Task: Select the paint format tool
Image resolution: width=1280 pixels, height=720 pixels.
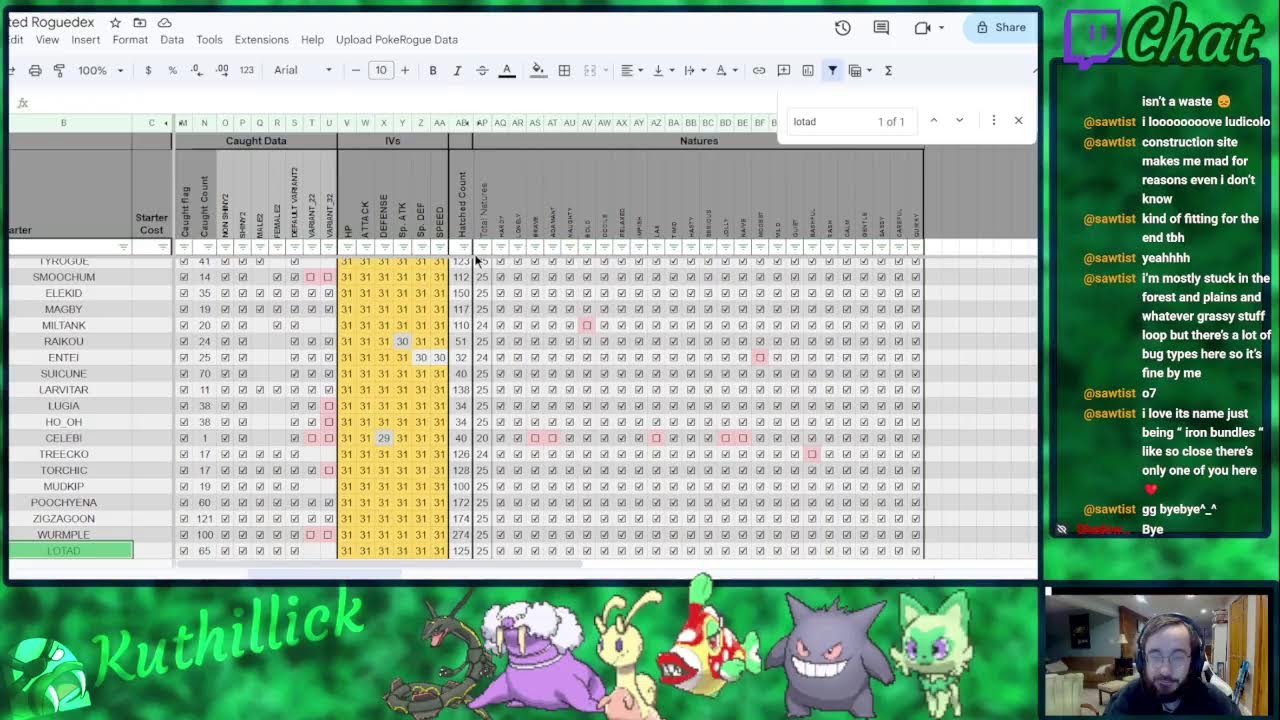Action: coord(59,70)
